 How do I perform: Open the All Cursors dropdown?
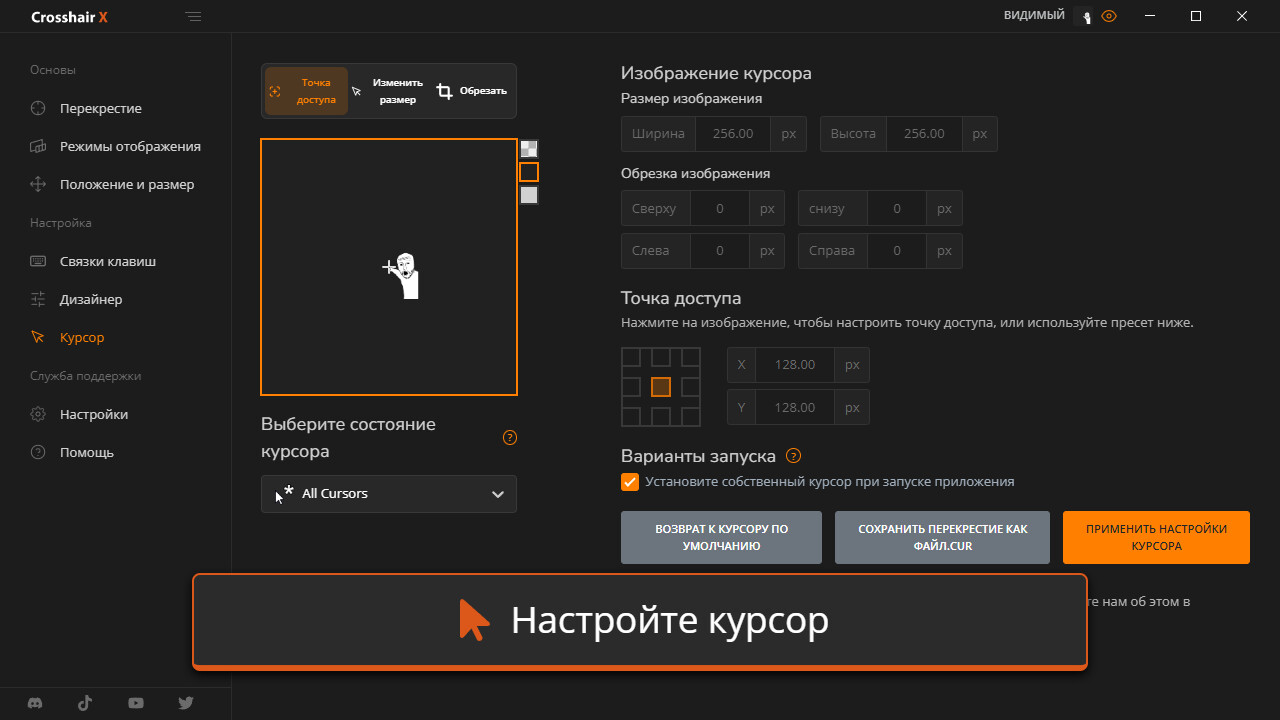click(388, 493)
